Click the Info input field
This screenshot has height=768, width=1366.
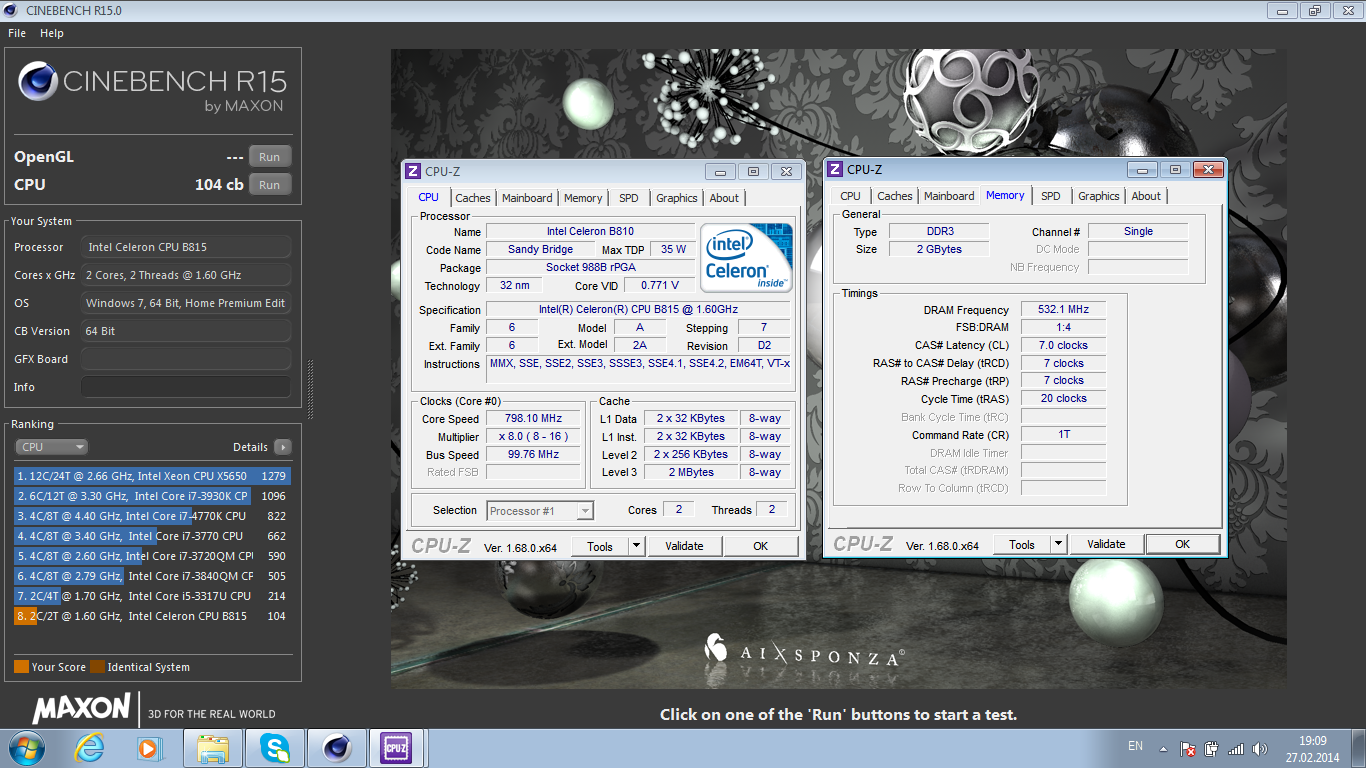[186, 387]
